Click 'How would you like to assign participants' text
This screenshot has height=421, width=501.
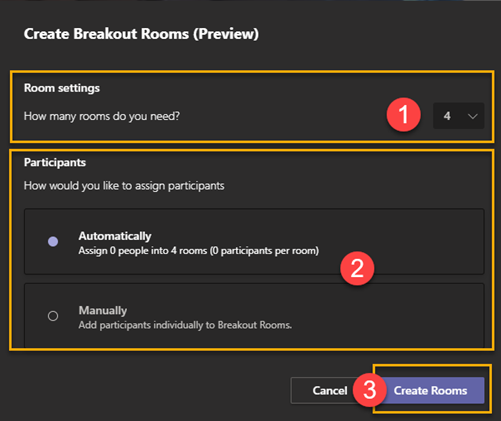pyautogui.click(x=124, y=186)
